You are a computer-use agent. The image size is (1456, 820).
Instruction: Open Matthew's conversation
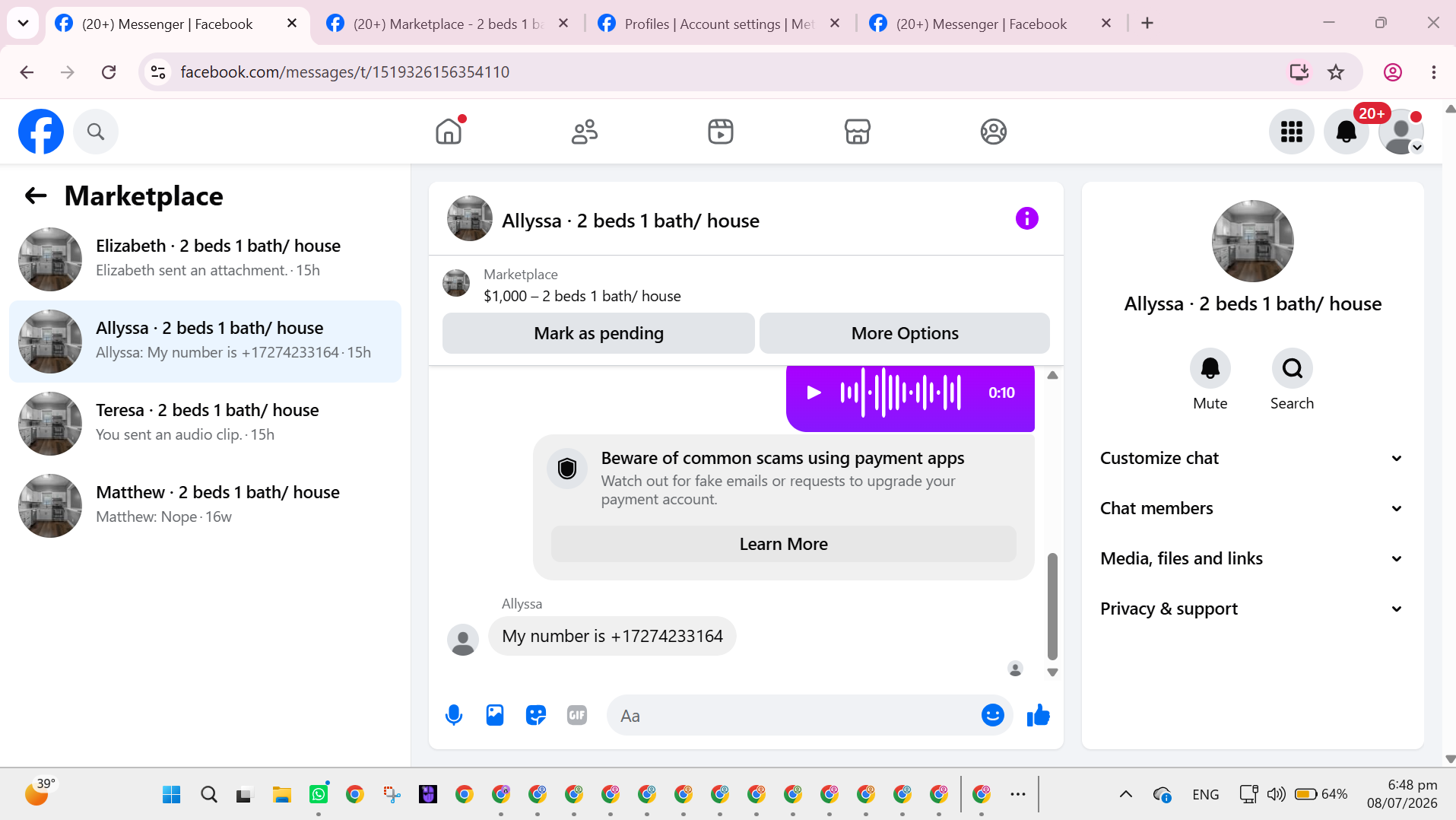coord(205,506)
